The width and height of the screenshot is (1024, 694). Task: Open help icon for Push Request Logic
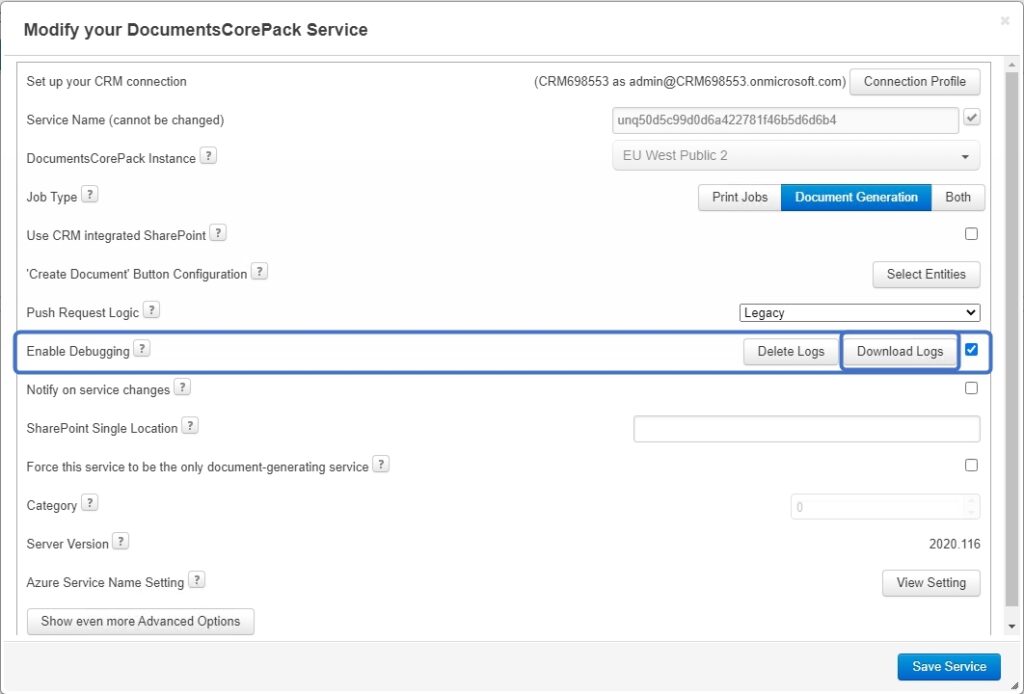click(151, 310)
